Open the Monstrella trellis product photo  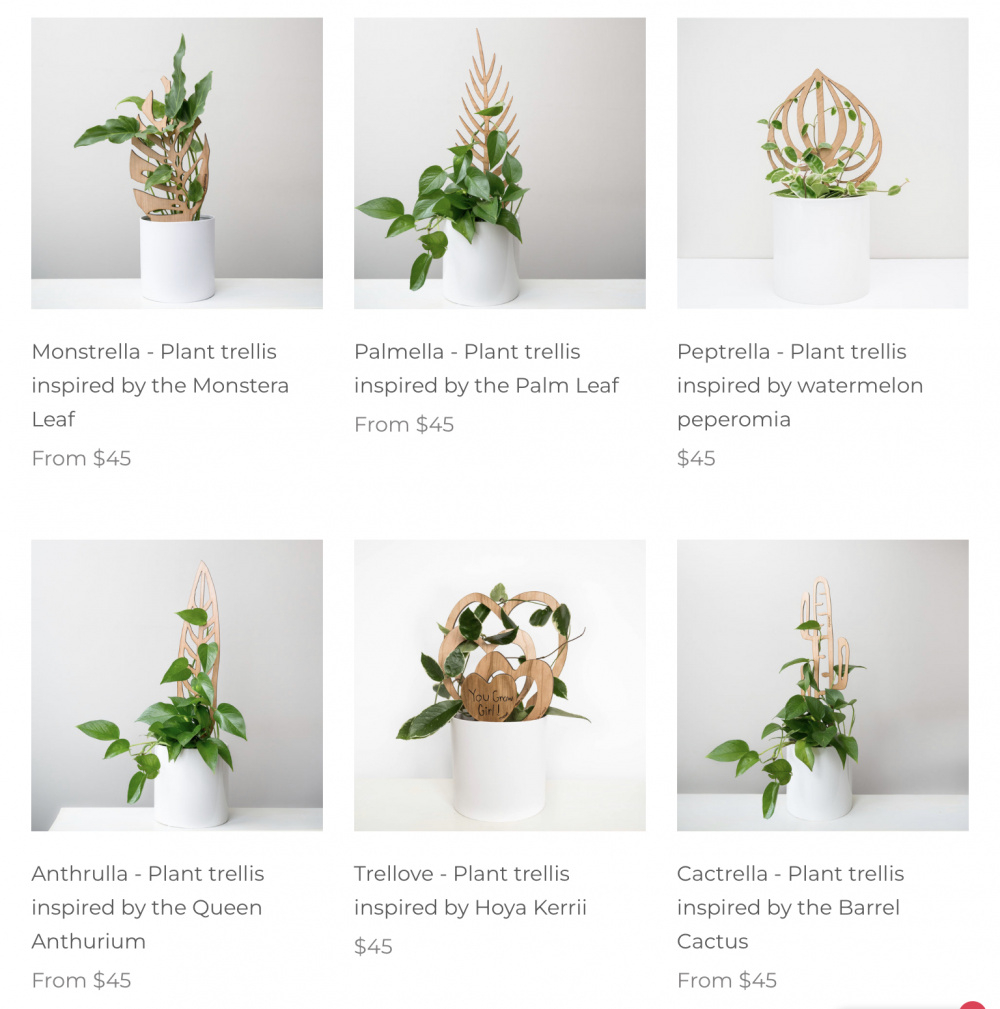[x=177, y=163]
